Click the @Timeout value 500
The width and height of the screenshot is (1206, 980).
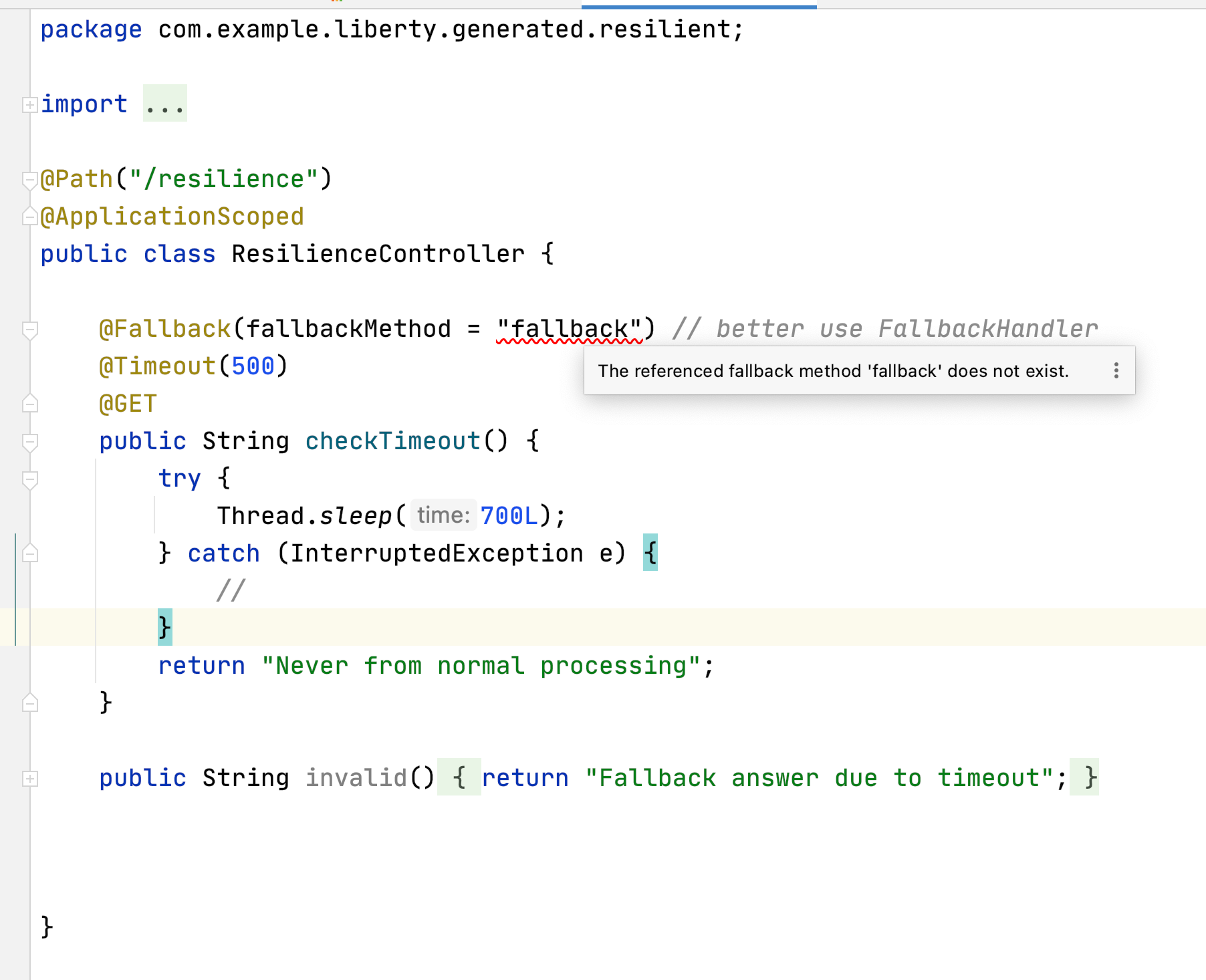point(252,365)
